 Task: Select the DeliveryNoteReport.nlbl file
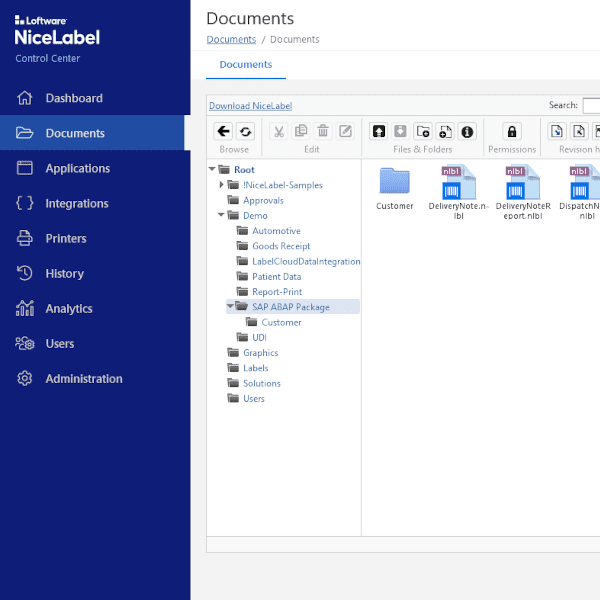(523, 192)
